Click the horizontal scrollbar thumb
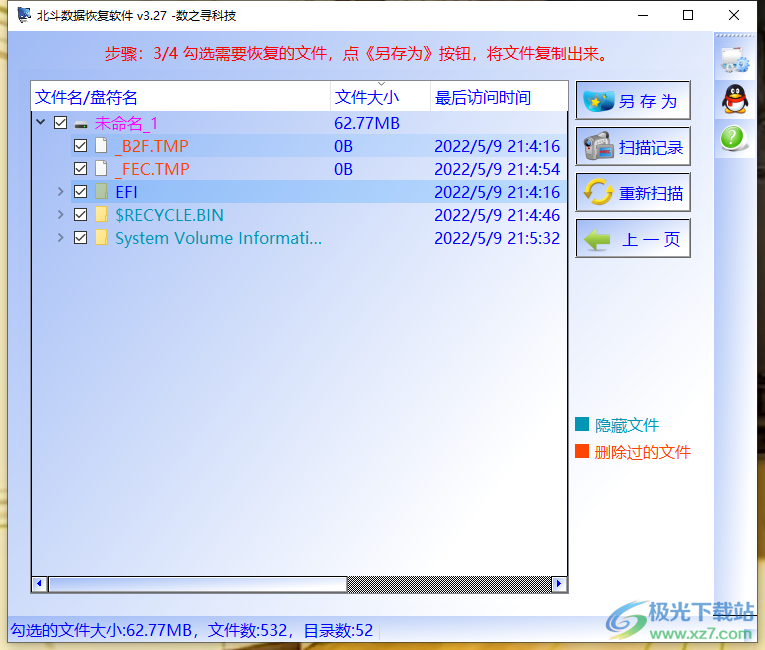Image resolution: width=765 pixels, height=650 pixels. click(x=198, y=584)
